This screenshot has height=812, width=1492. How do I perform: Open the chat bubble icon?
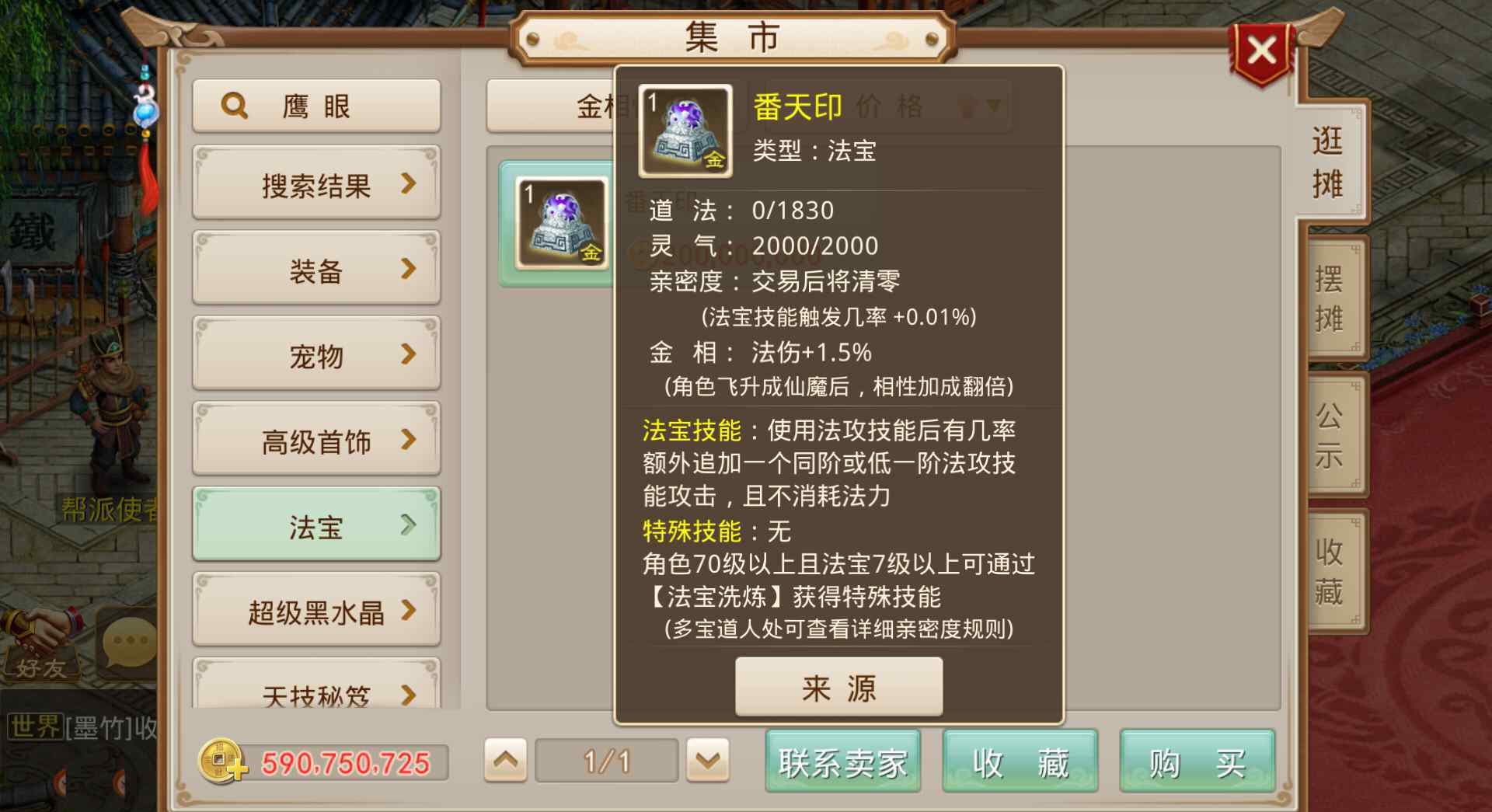tap(129, 643)
